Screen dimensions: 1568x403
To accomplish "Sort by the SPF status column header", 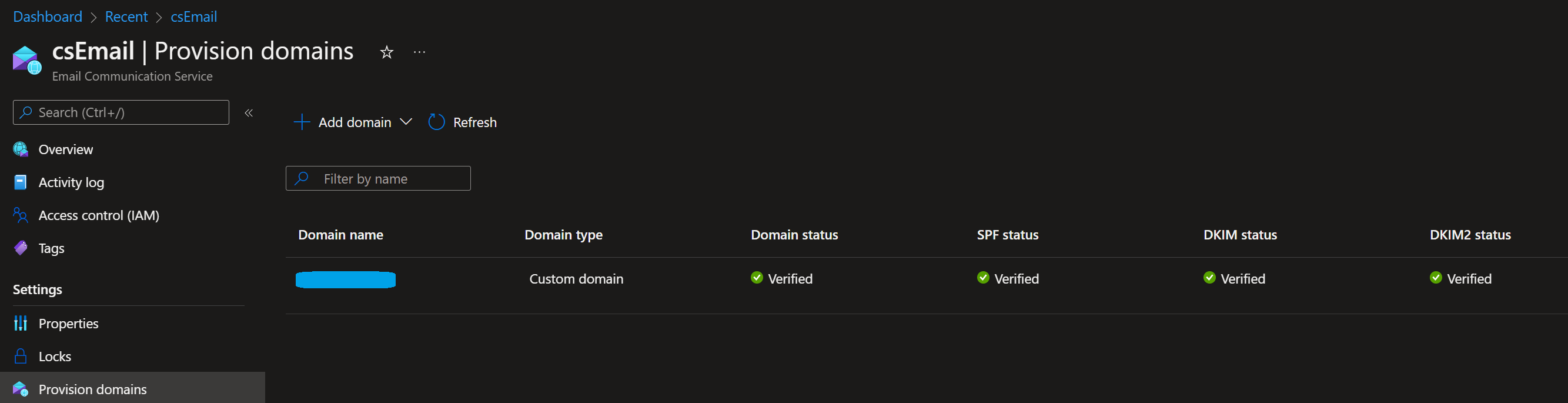I will [1007, 235].
